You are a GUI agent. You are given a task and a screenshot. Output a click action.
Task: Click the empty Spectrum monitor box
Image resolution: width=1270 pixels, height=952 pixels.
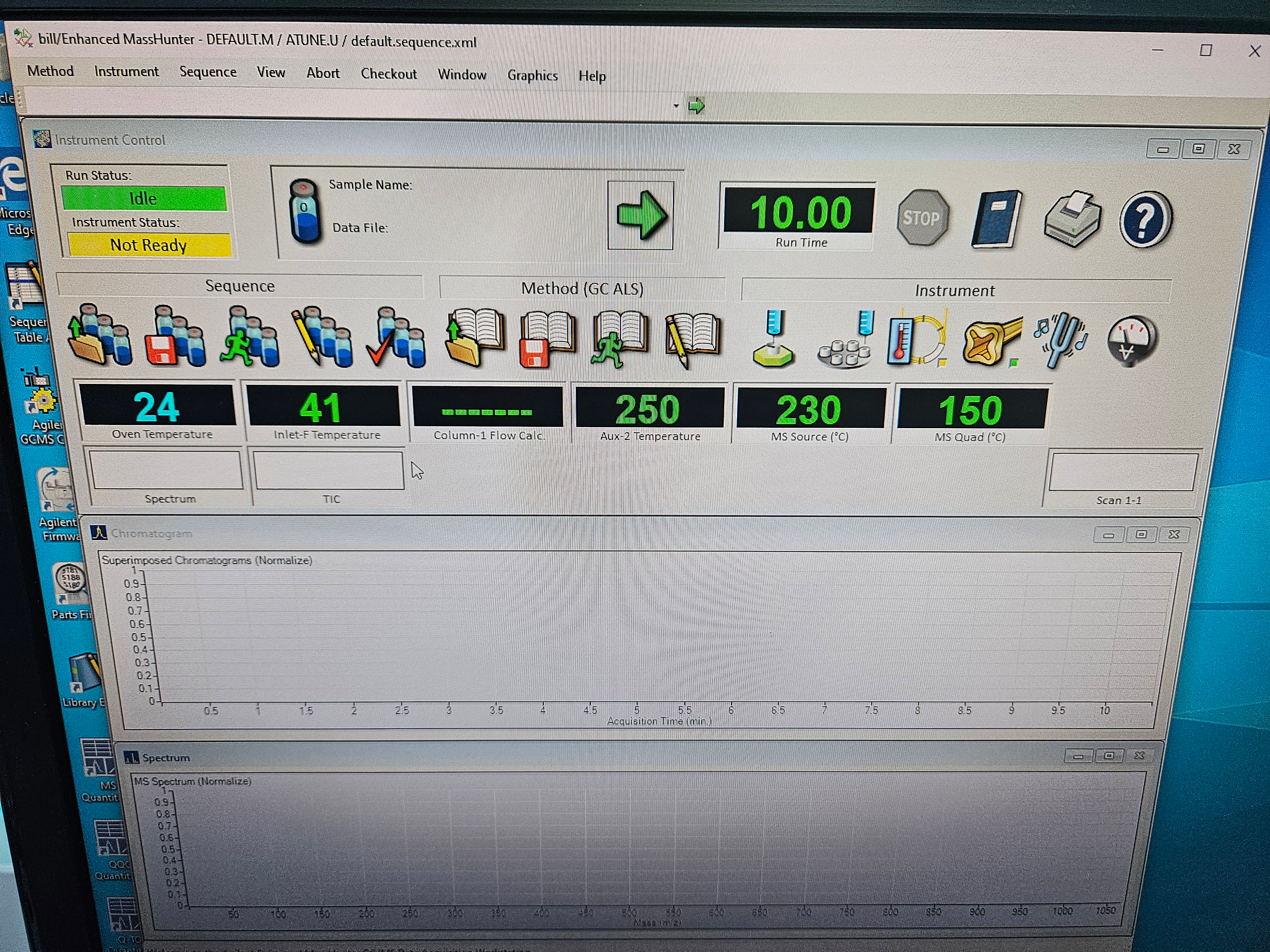(166, 470)
